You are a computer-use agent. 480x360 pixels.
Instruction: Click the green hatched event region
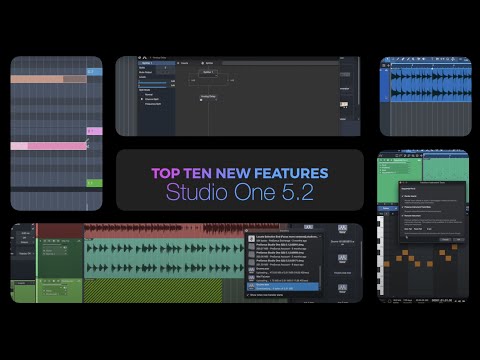tap(153, 291)
